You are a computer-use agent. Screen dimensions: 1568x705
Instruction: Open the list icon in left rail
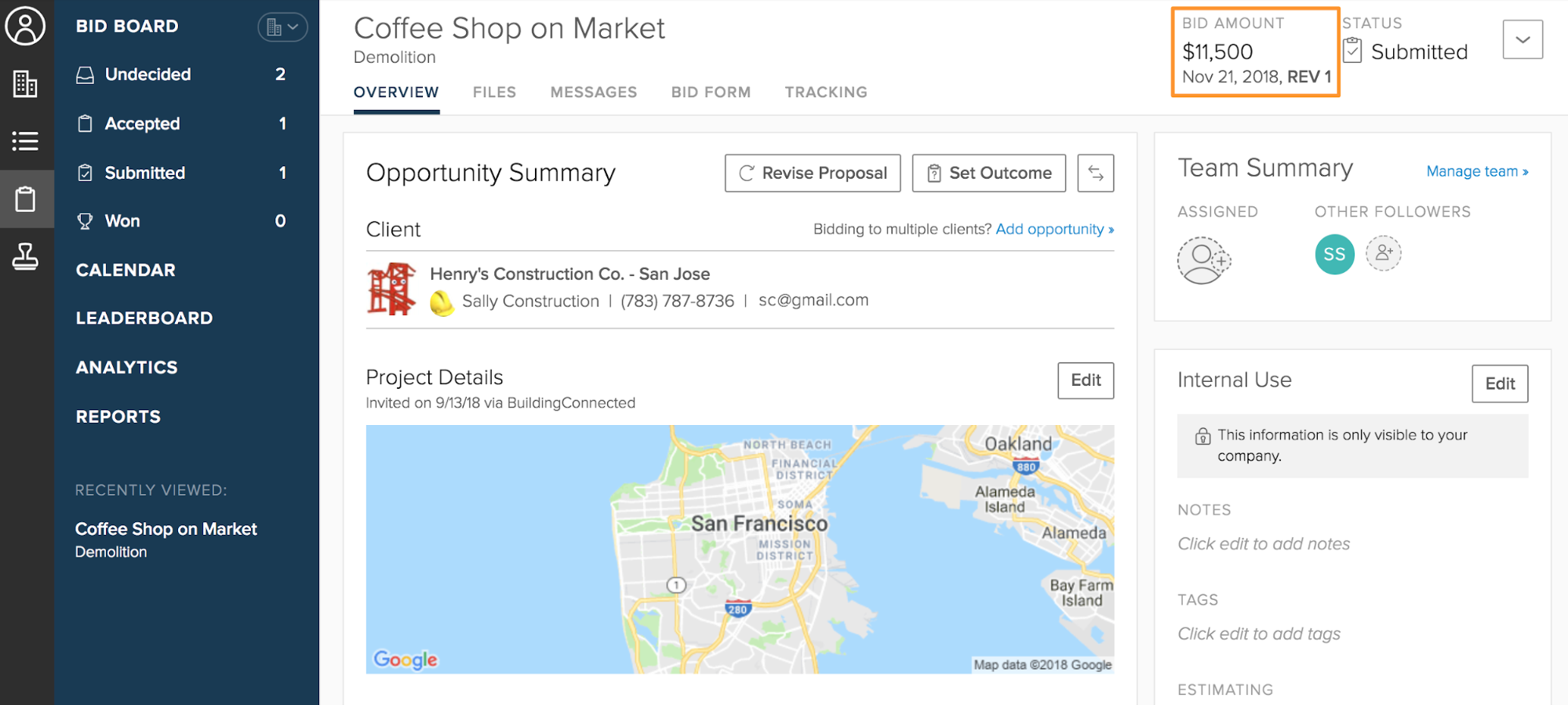pos(26,141)
